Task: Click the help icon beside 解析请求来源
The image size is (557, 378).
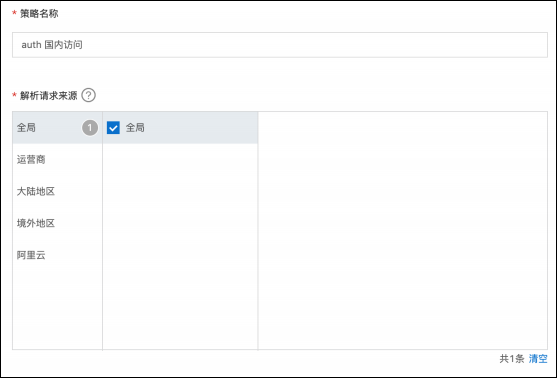Action: click(88, 95)
